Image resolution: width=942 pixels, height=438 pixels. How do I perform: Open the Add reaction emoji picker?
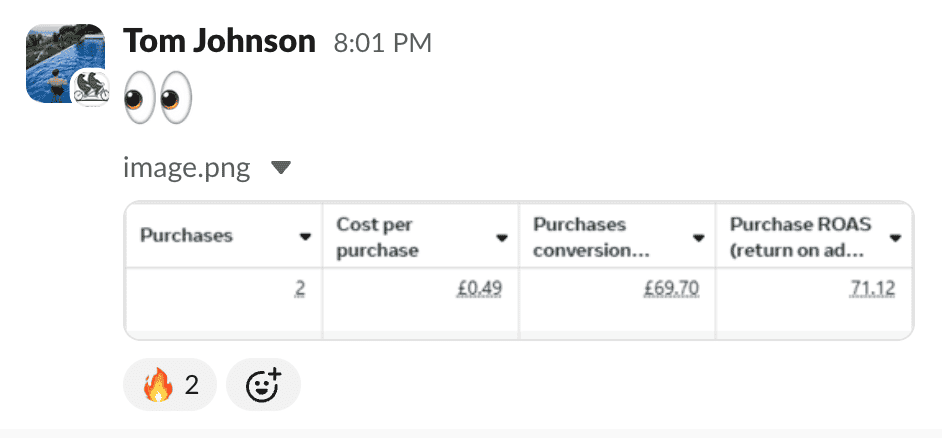263,384
